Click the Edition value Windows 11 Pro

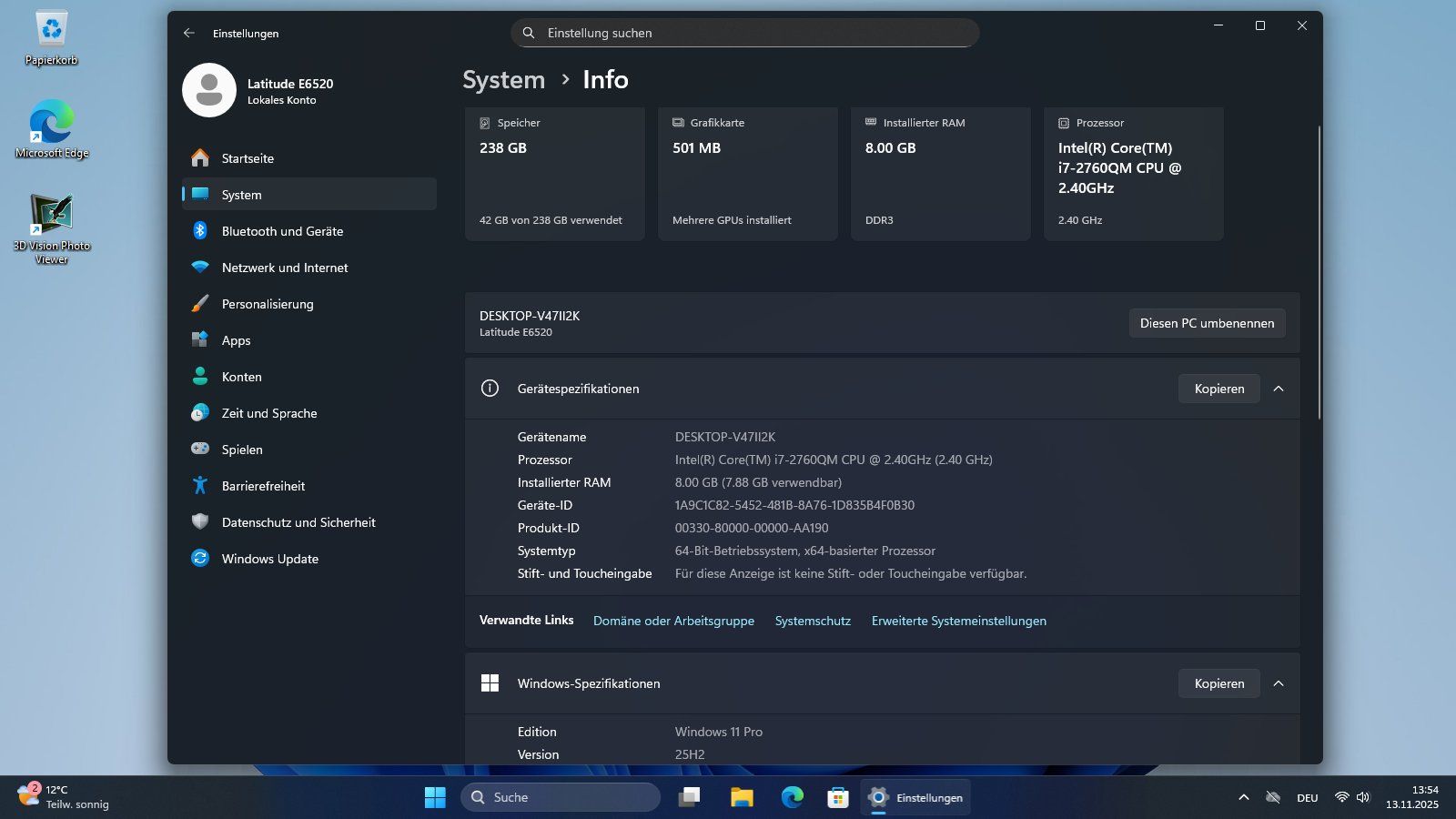(719, 732)
